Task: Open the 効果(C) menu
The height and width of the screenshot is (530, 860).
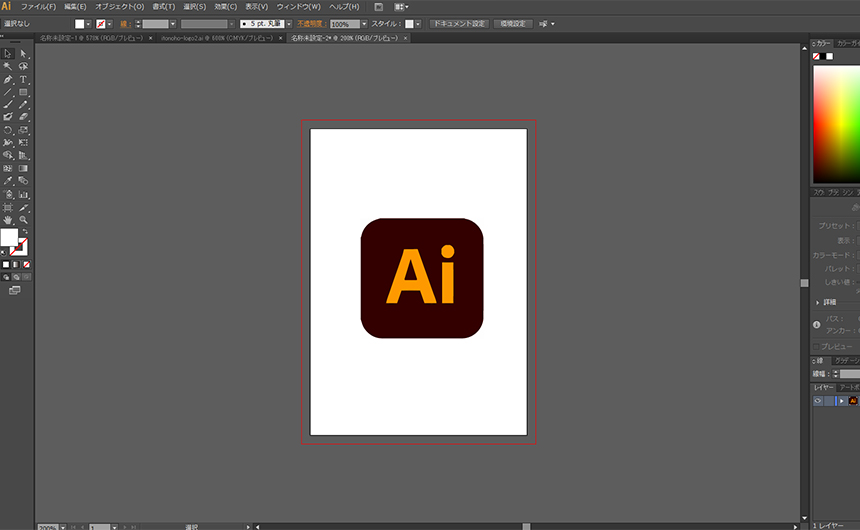Action: pos(225,7)
